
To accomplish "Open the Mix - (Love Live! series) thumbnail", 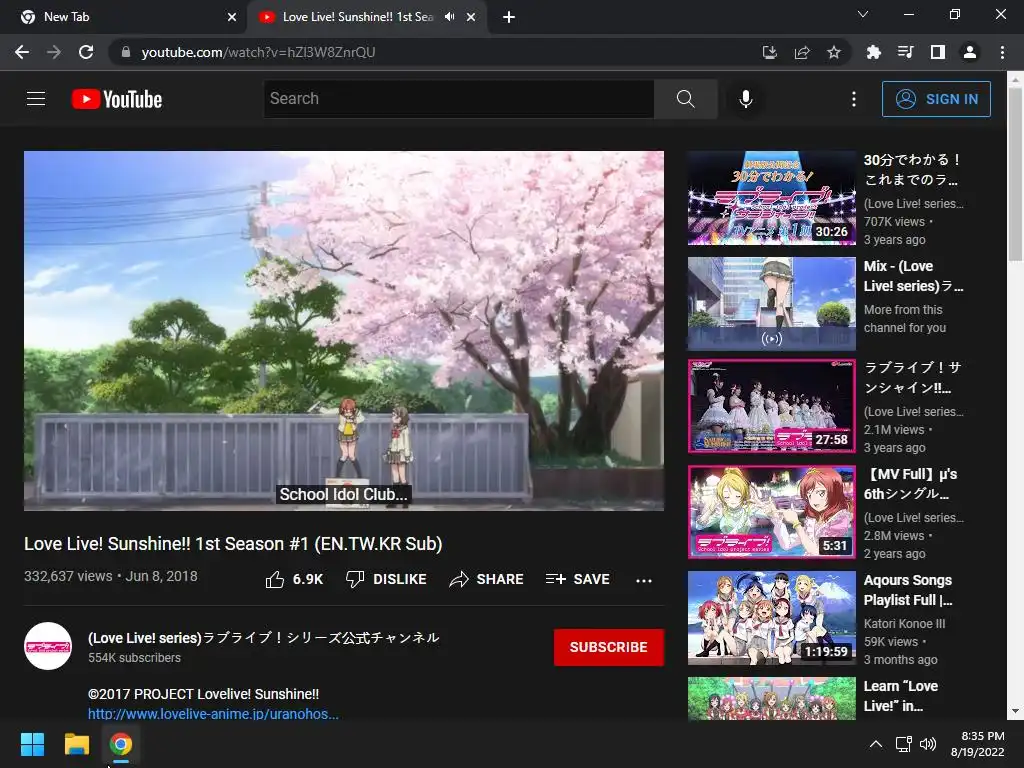I will [x=771, y=304].
